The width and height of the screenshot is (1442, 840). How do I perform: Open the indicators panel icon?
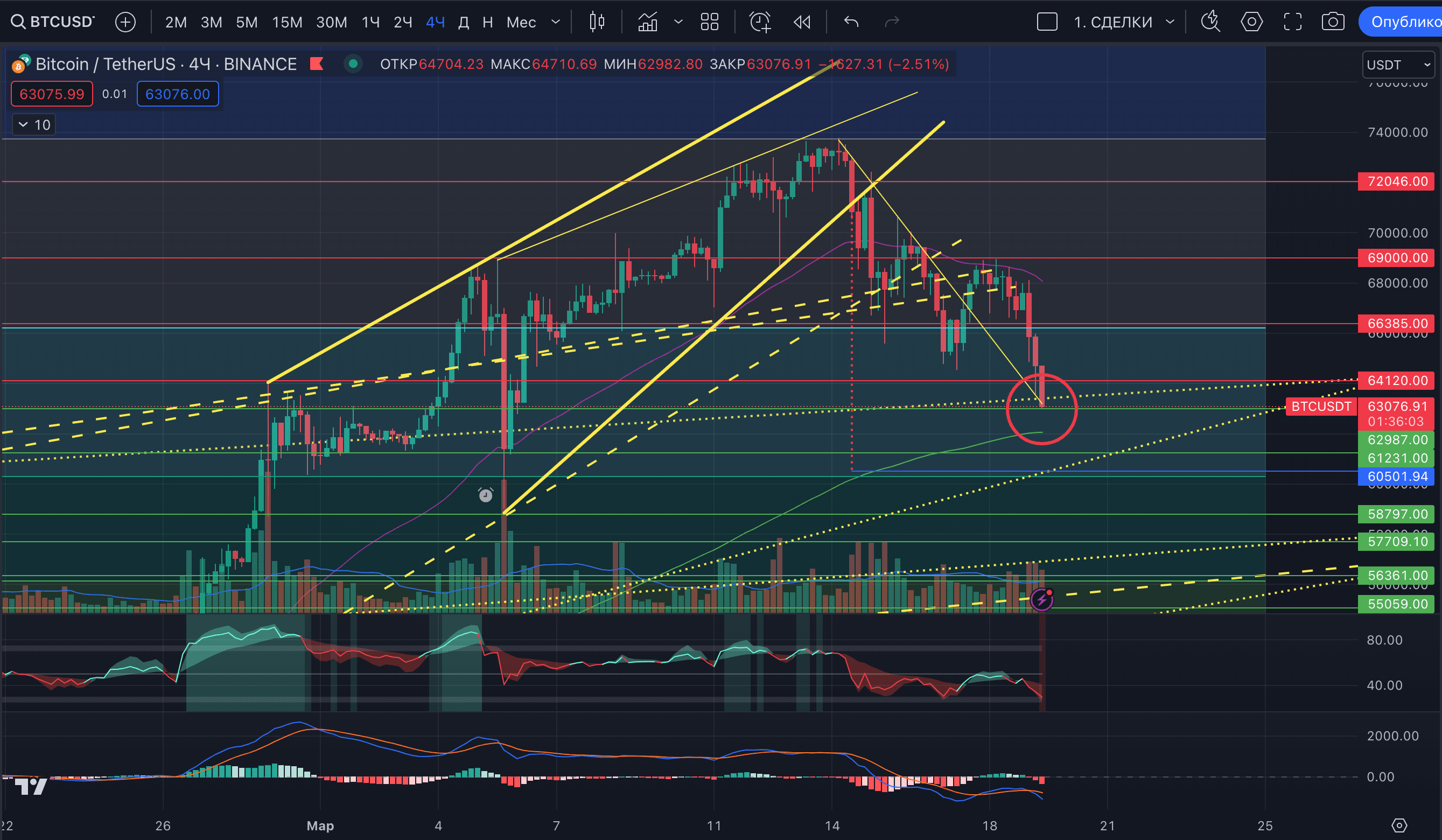coord(648,22)
